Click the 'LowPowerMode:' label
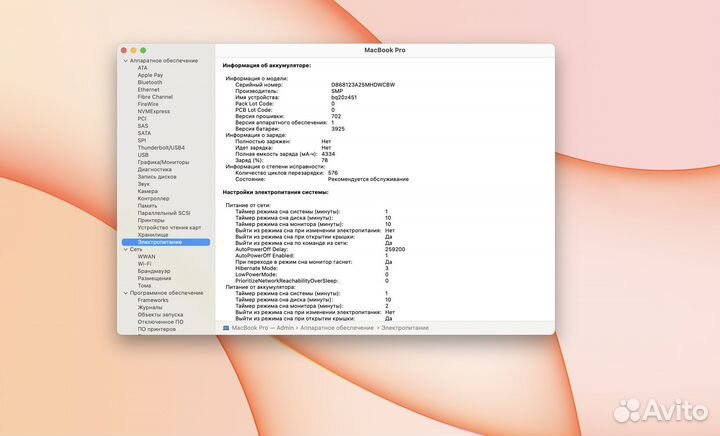Screen dimensions: 720x436 (256, 274)
